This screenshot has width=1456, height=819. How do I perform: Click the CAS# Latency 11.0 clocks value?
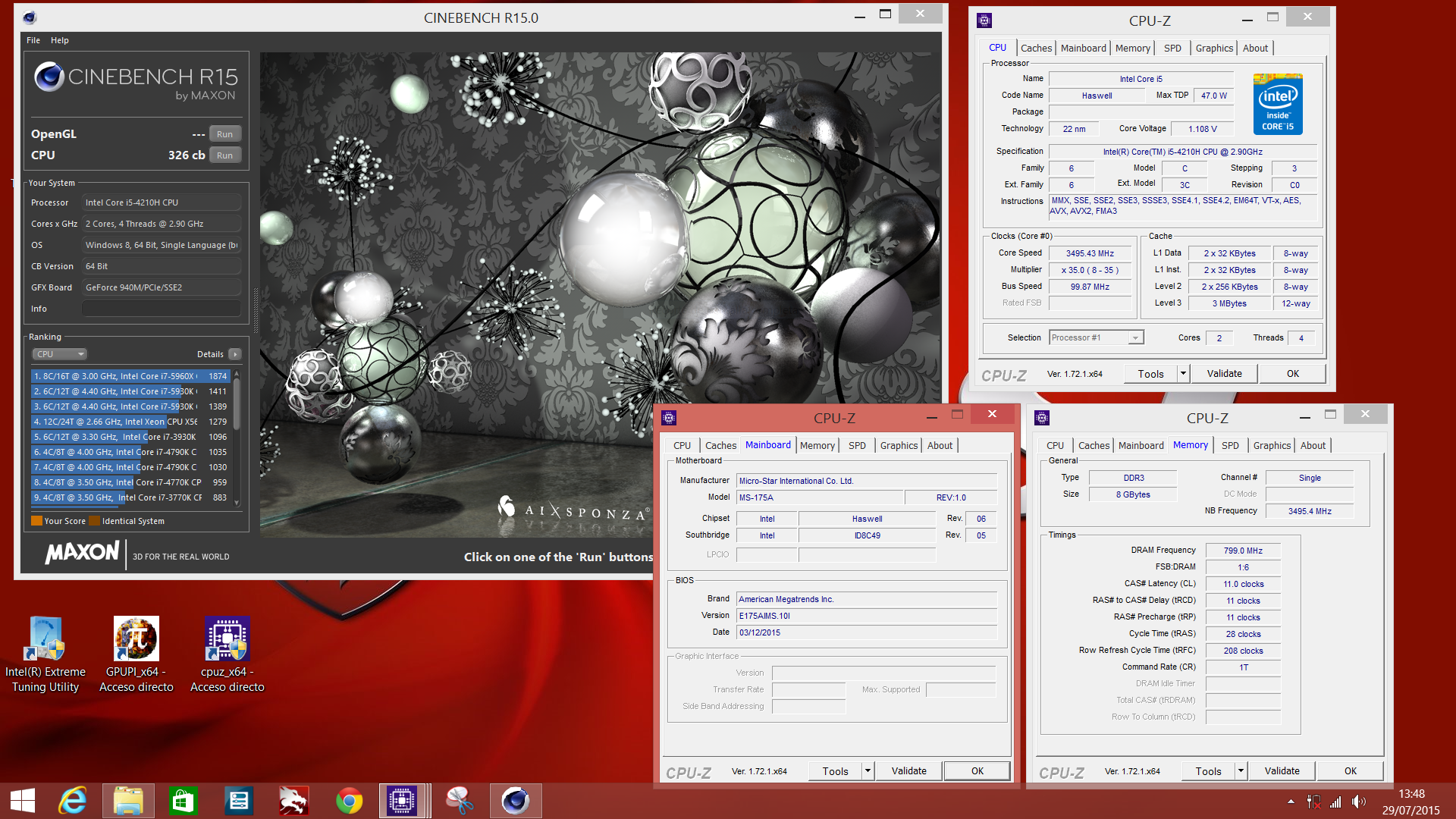(1243, 584)
